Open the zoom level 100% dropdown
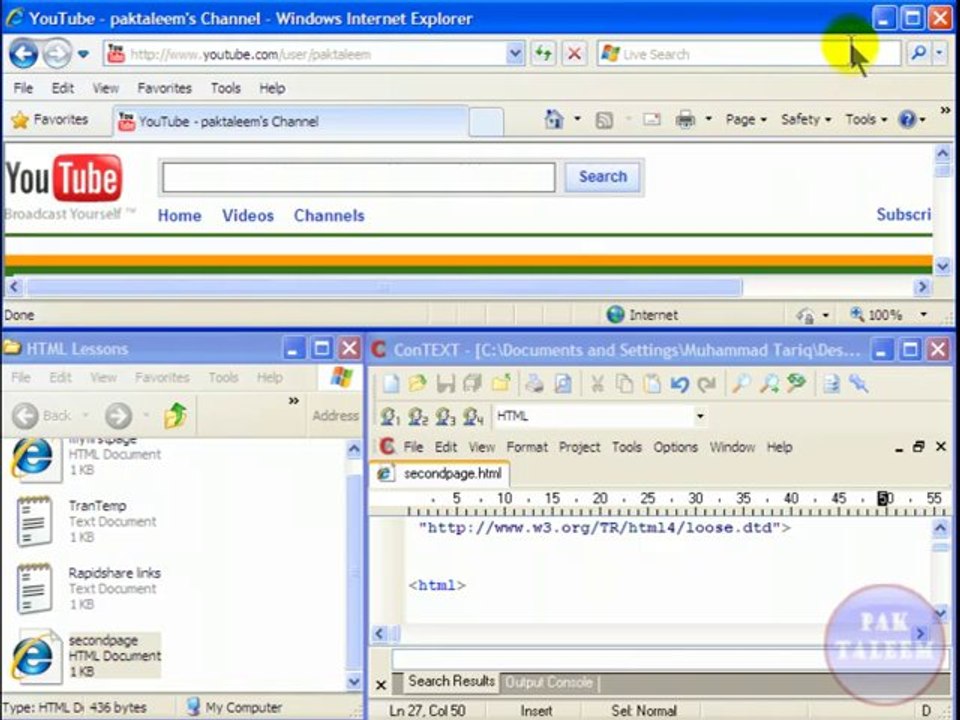 point(923,315)
